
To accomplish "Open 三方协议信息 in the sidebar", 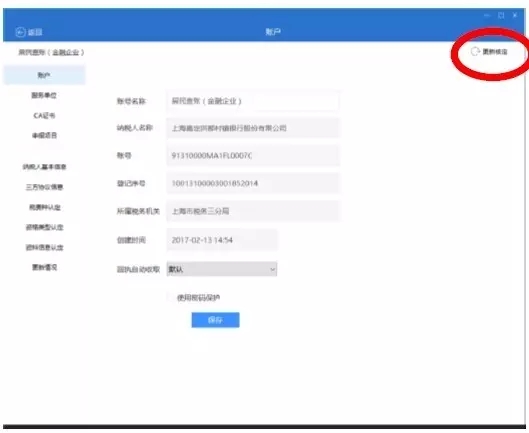I will click(44, 187).
